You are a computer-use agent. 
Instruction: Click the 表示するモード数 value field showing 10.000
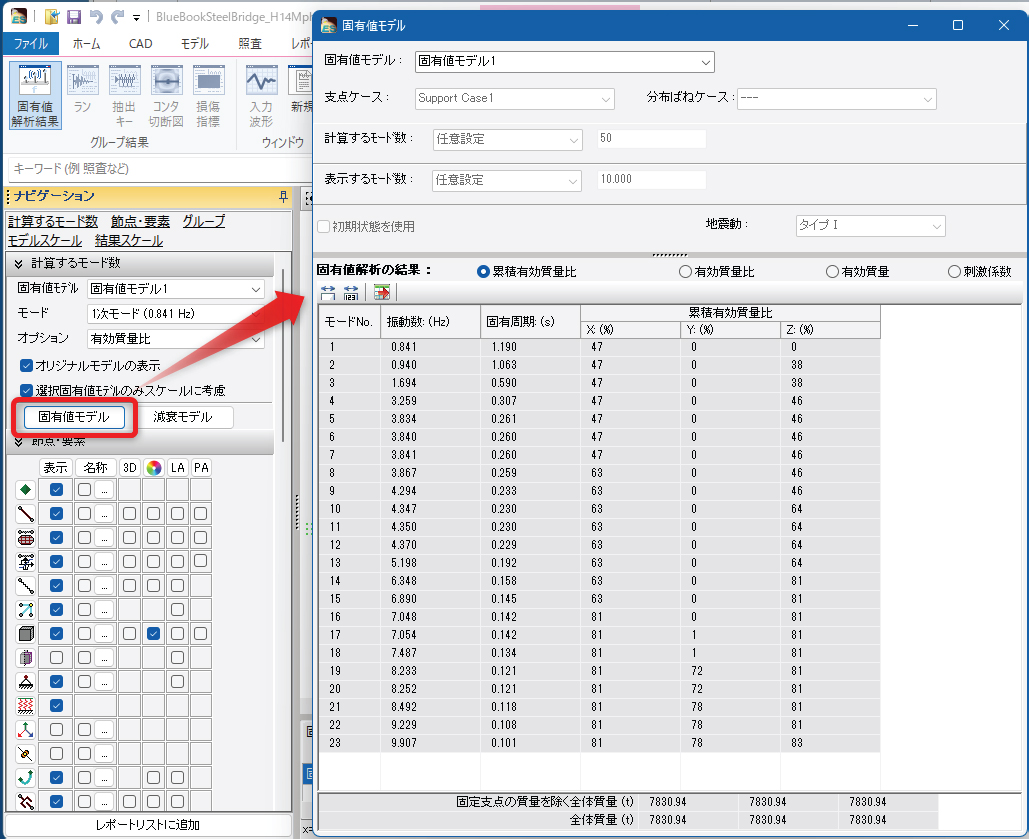coord(651,179)
